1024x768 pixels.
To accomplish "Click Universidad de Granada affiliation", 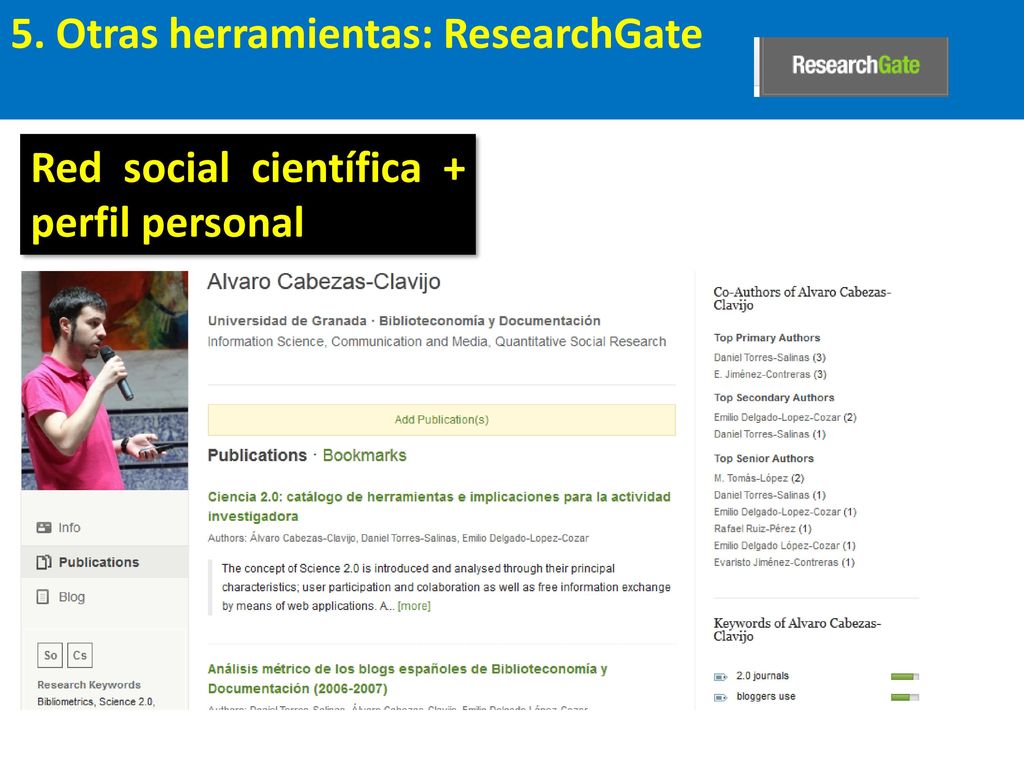I will tap(287, 321).
